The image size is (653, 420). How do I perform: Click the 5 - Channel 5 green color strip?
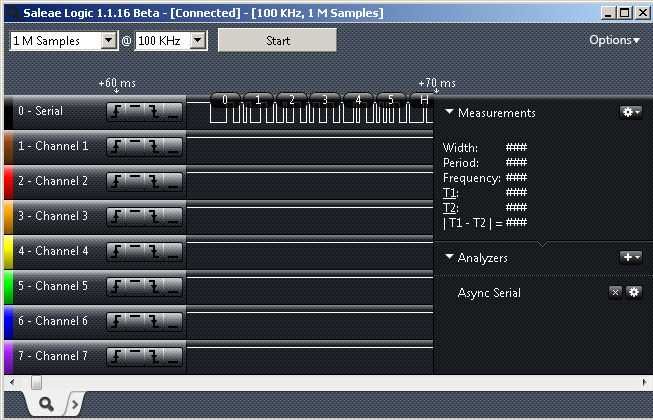tap(8, 287)
